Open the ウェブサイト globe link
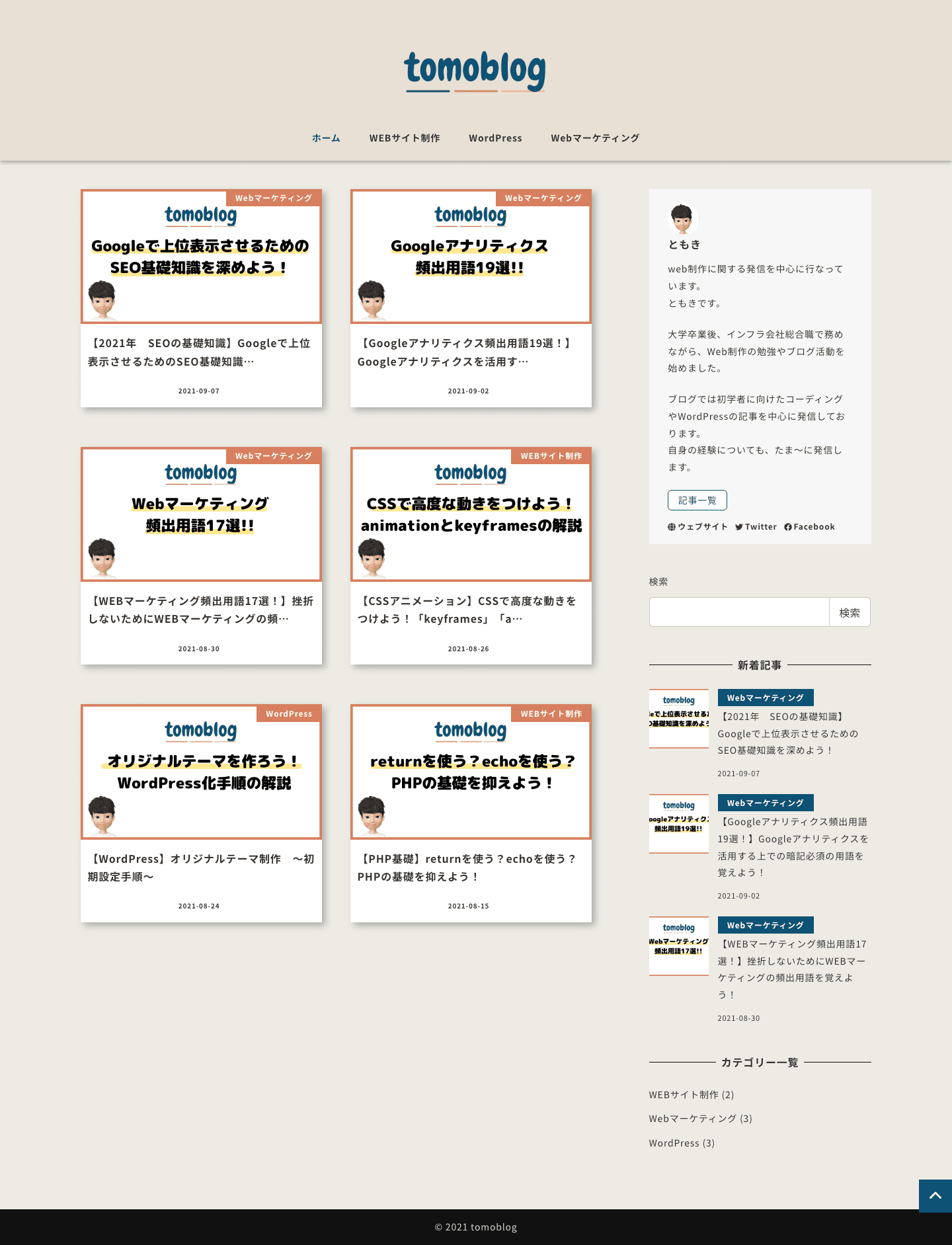The height and width of the screenshot is (1245, 952). (x=697, y=527)
